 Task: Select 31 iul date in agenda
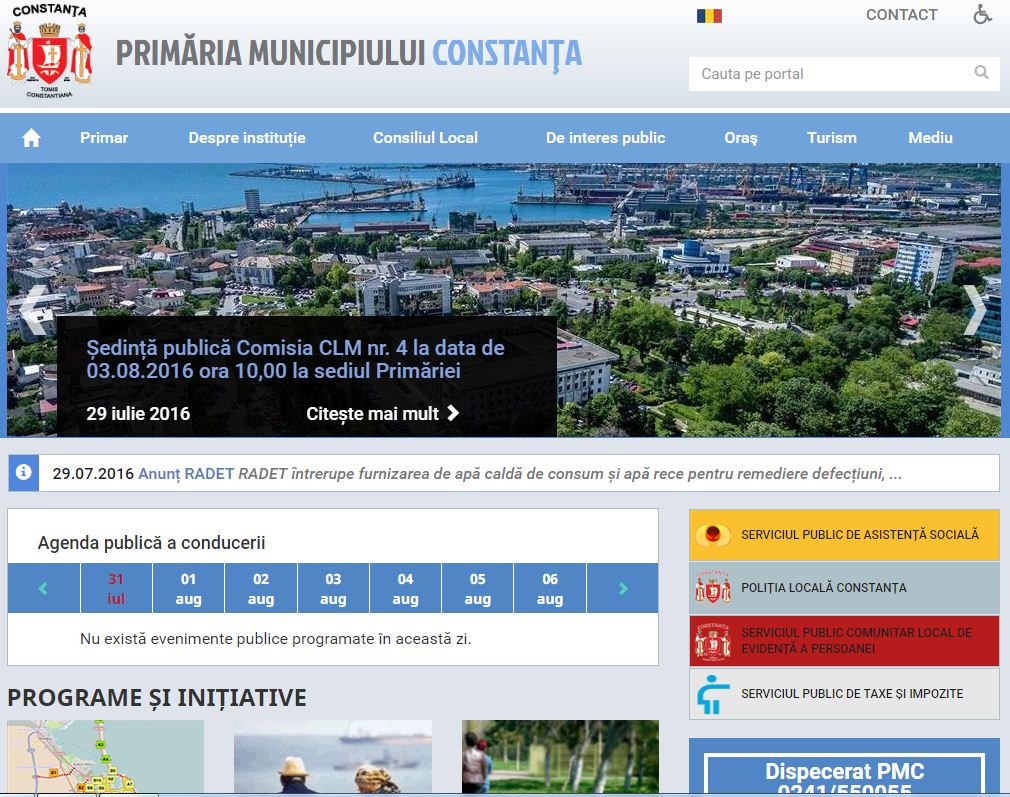point(116,588)
